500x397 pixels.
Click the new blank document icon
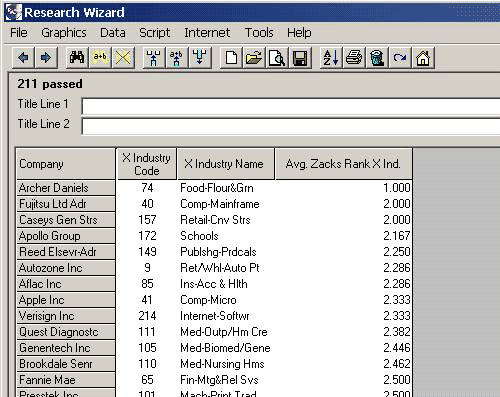[231, 58]
